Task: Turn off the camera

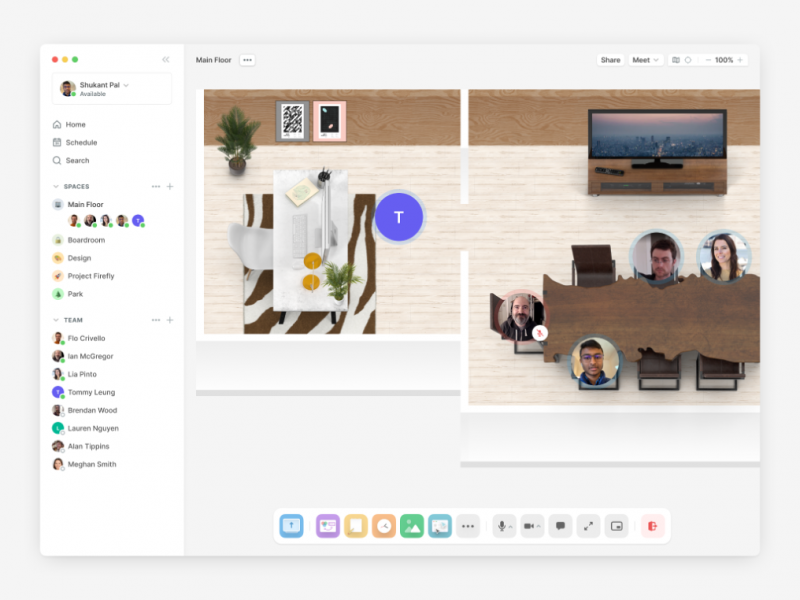Action: click(528, 525)
